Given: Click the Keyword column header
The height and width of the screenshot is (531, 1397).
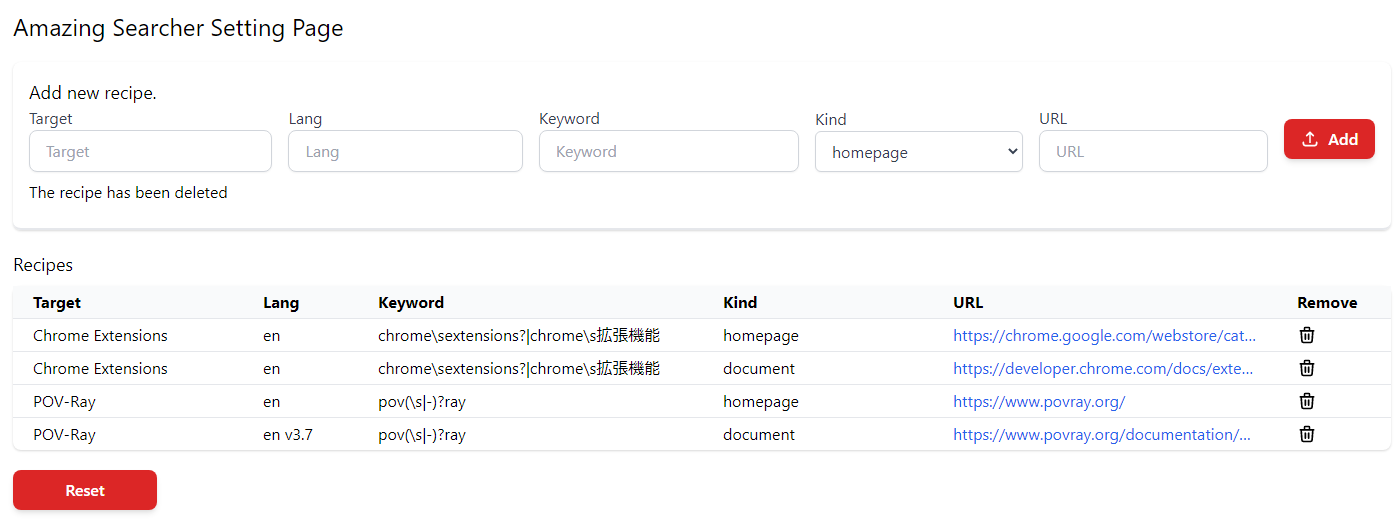Looking at the screenshot, I should point(411,303).
